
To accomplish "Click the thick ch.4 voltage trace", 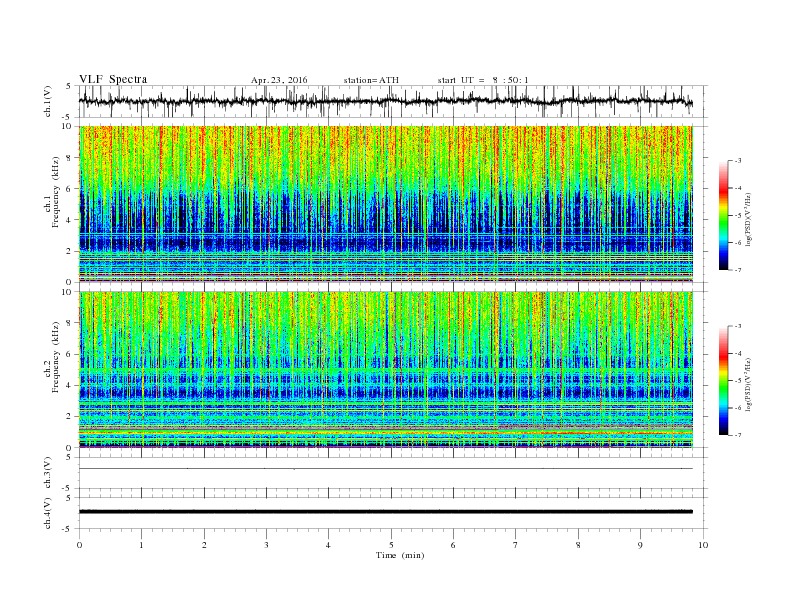I will 386,512.
